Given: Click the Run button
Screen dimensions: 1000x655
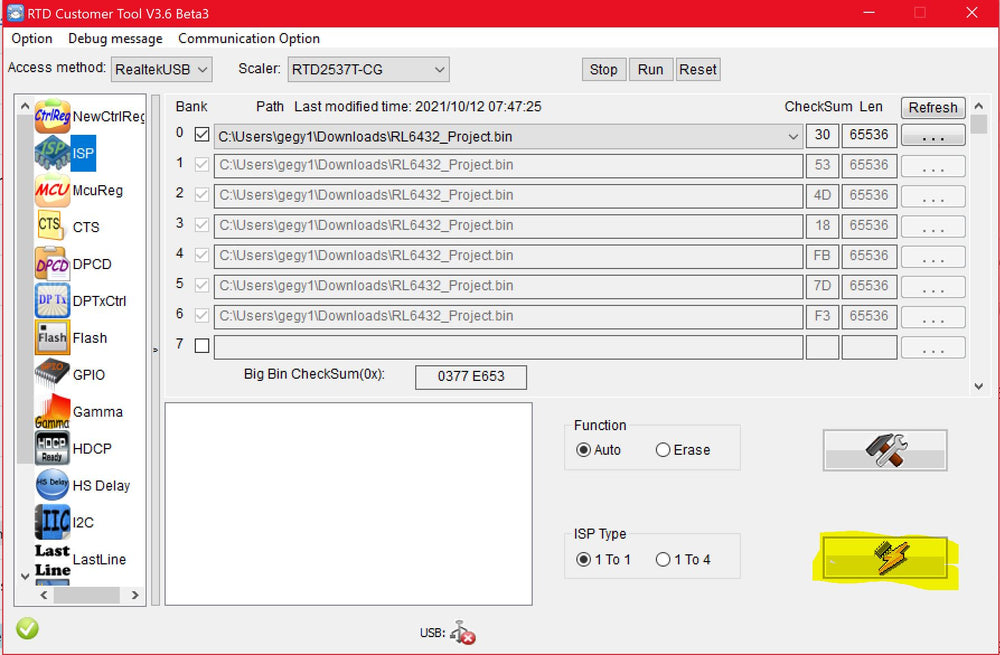Looking at the screenshot, I should (650, 69).
